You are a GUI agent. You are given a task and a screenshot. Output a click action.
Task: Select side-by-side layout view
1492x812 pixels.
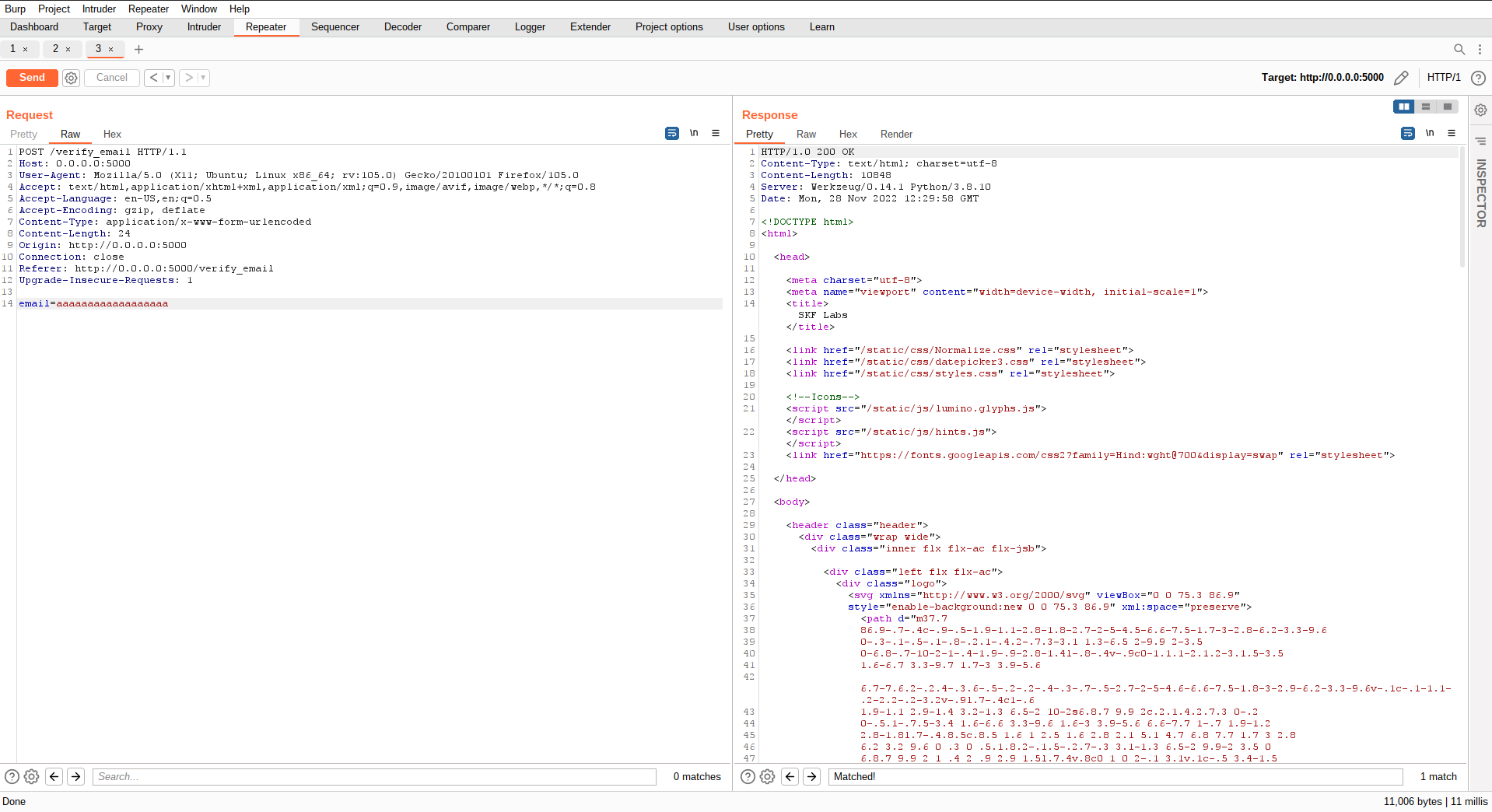tap(1403, 107)
